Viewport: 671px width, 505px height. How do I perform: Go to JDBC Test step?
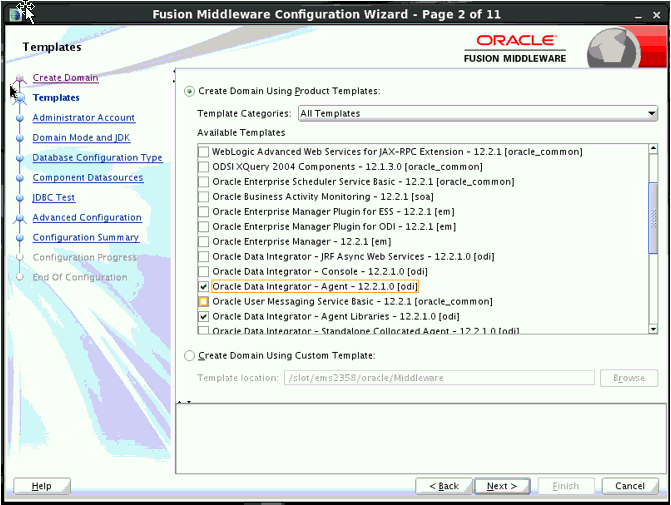[x=54, y=198]
